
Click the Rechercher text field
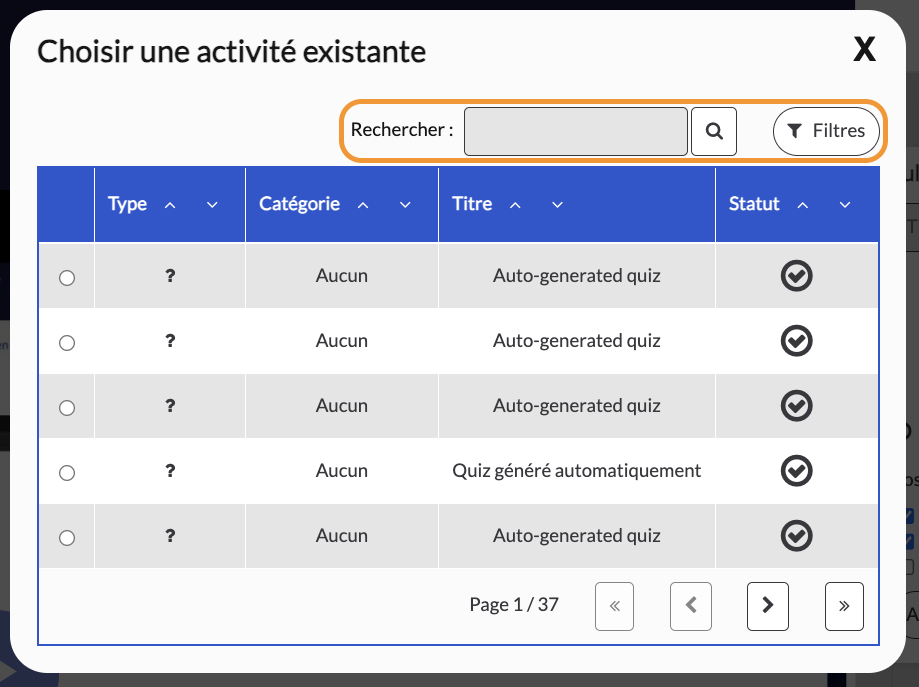(576, 131)
